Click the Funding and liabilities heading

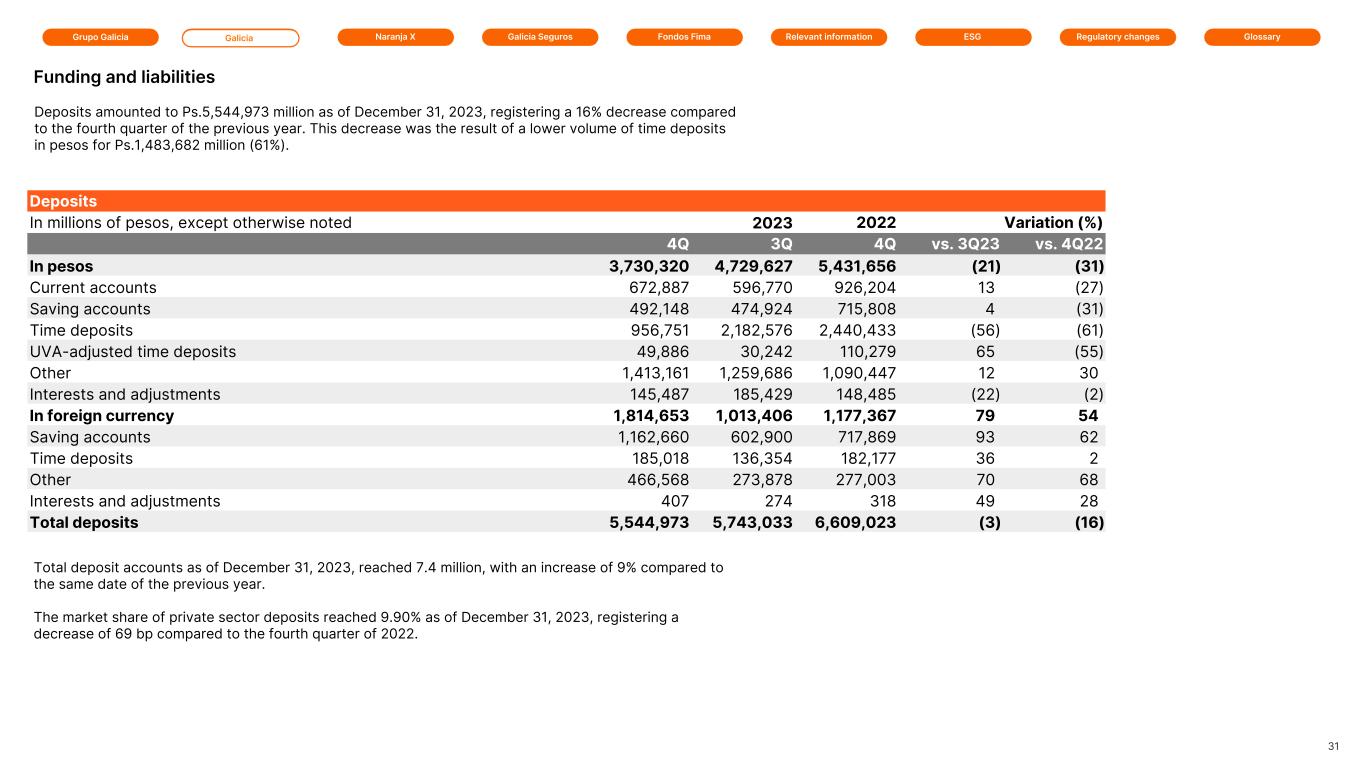[x=124, y=77]
